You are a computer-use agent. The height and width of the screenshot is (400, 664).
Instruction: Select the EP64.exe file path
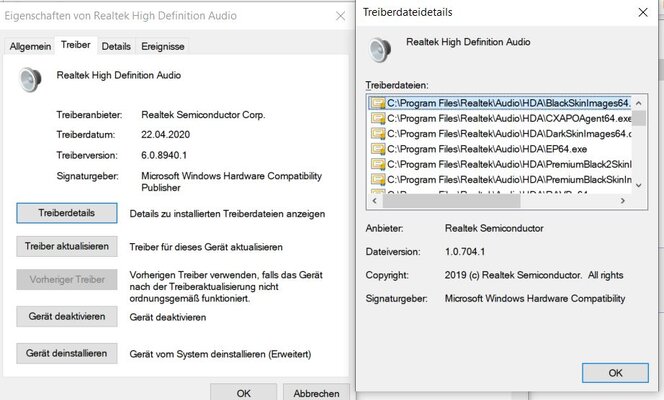coord(487,149)
